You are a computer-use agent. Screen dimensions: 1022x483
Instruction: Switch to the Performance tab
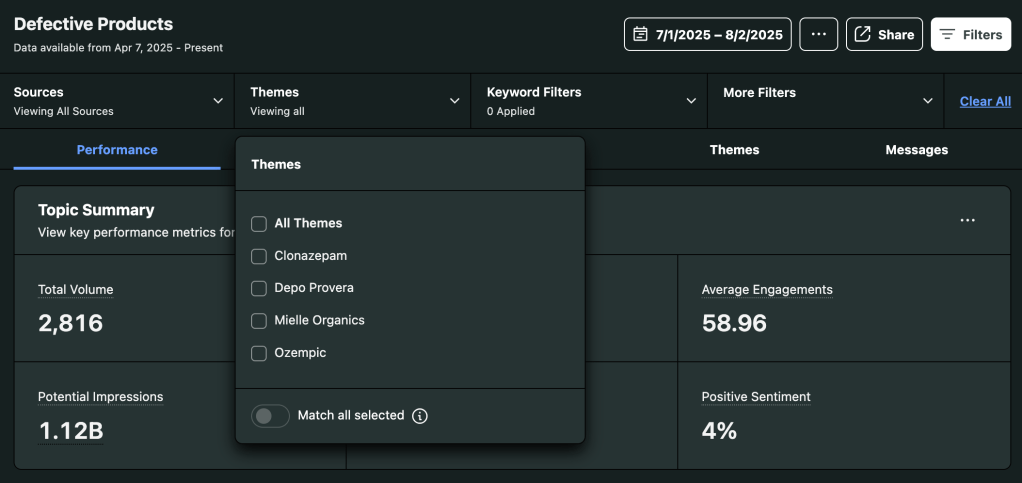117,150
